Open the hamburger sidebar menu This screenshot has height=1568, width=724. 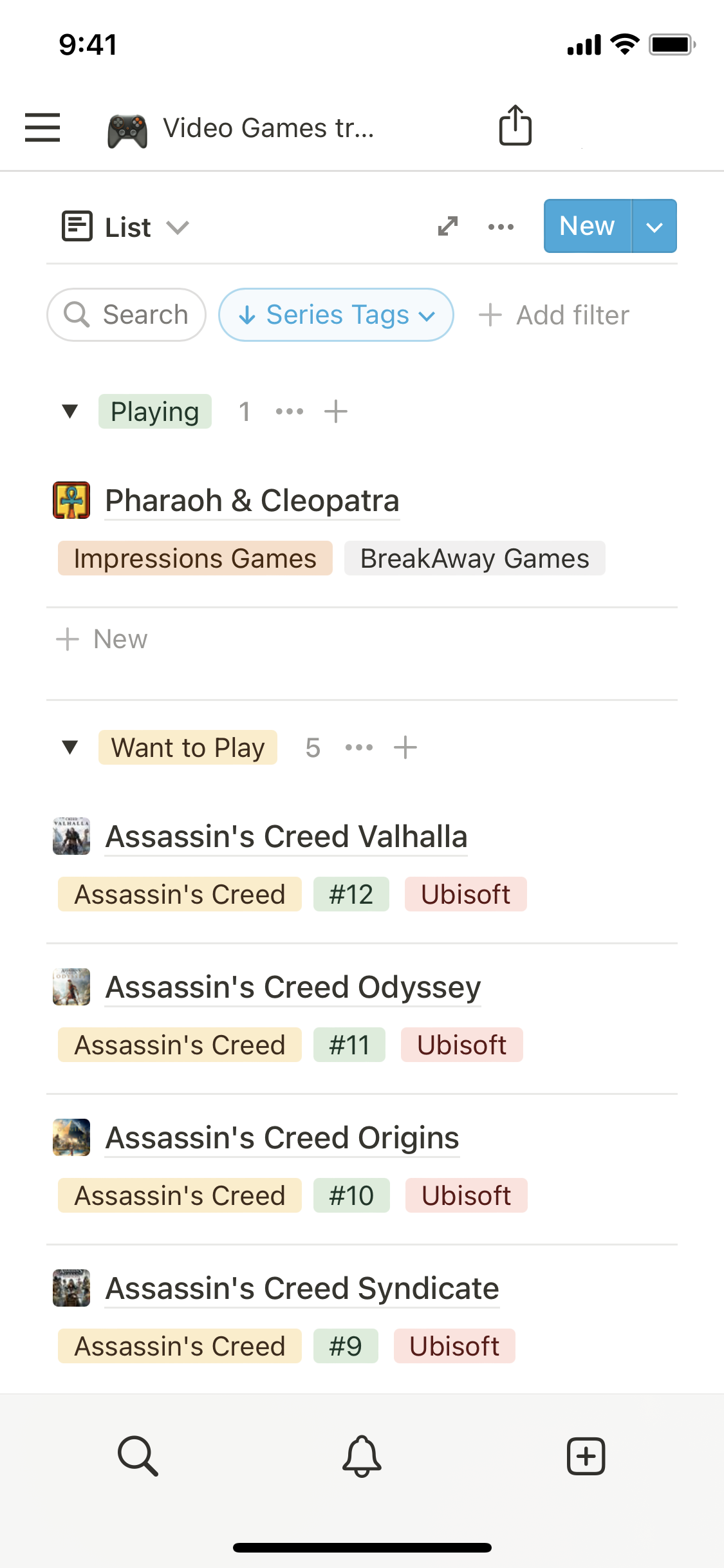[x=42, y=127]
